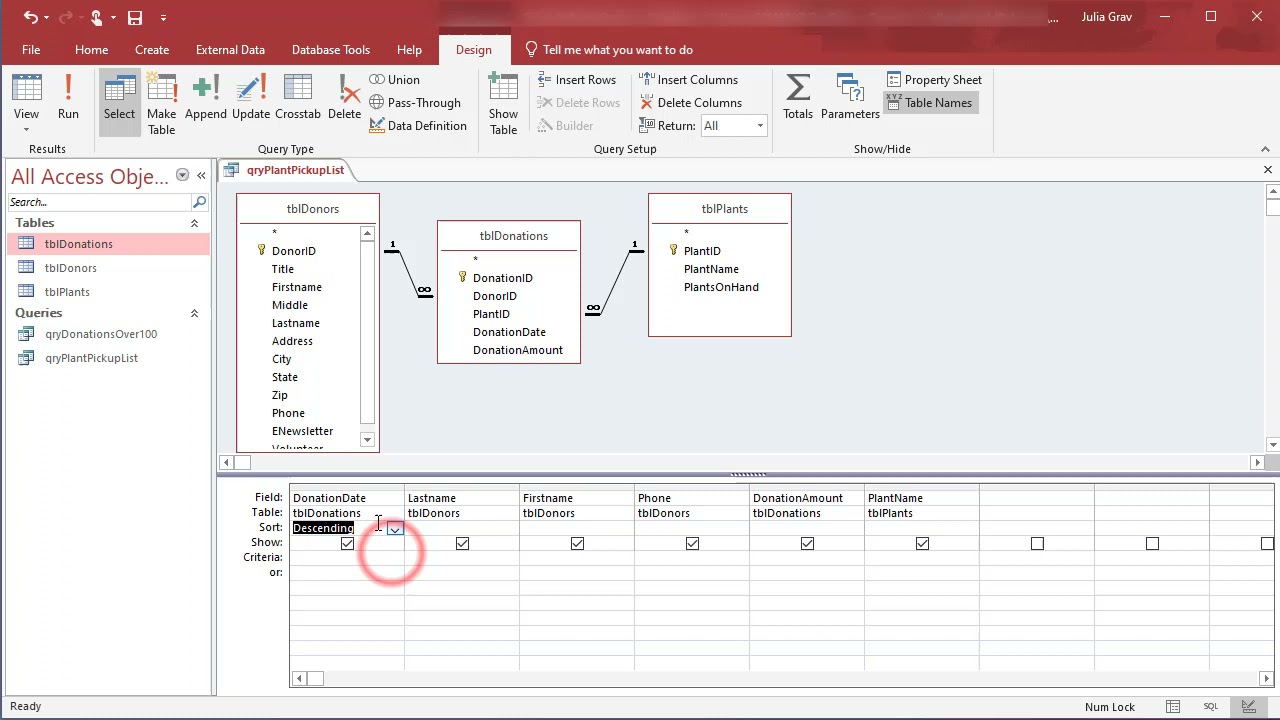Collapse the Tables group
Image resolution: width=1280 pixels, height=720 pixels.
(x=194, y=223)
